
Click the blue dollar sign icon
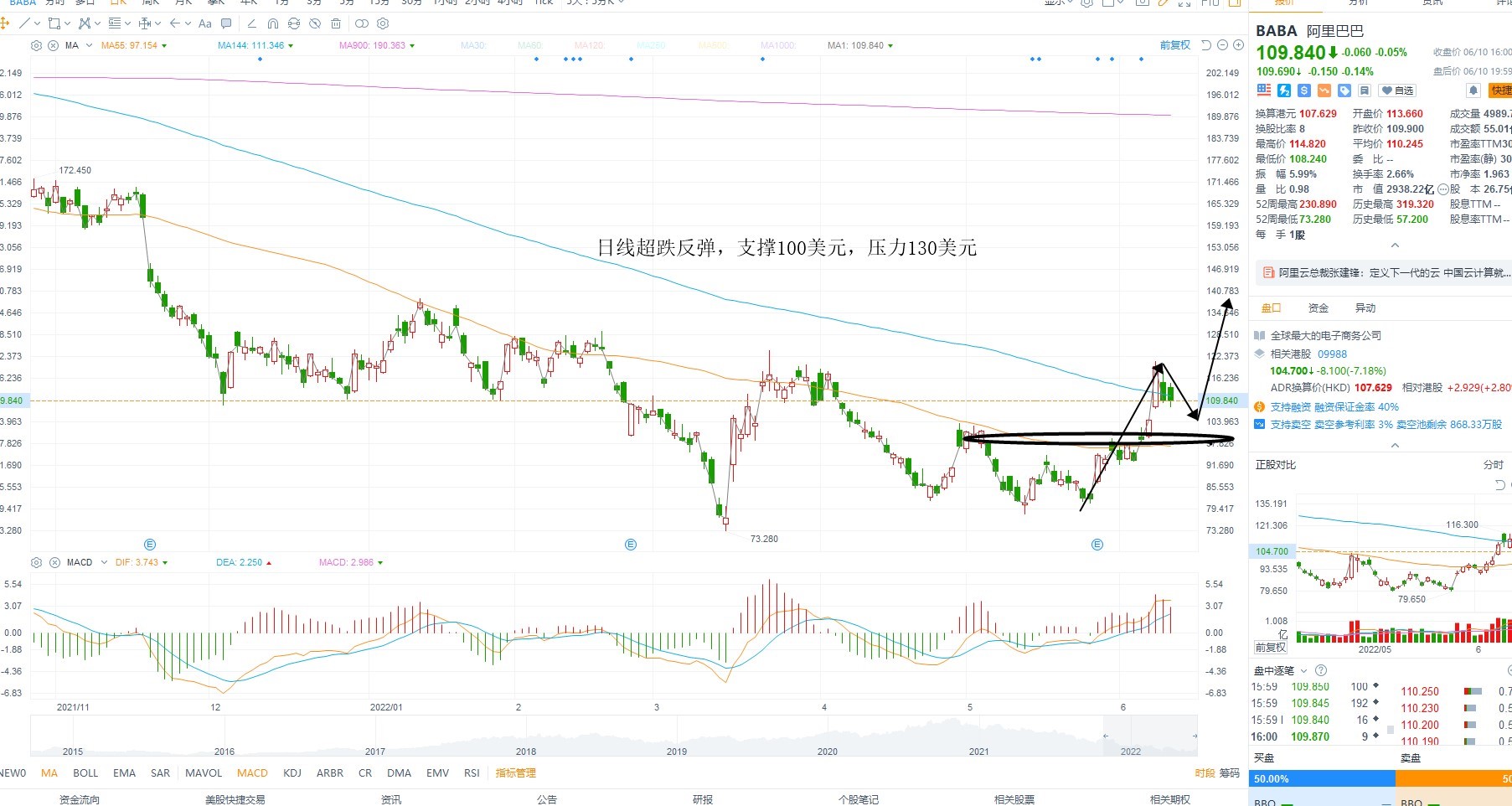[x=1304, y=90]
